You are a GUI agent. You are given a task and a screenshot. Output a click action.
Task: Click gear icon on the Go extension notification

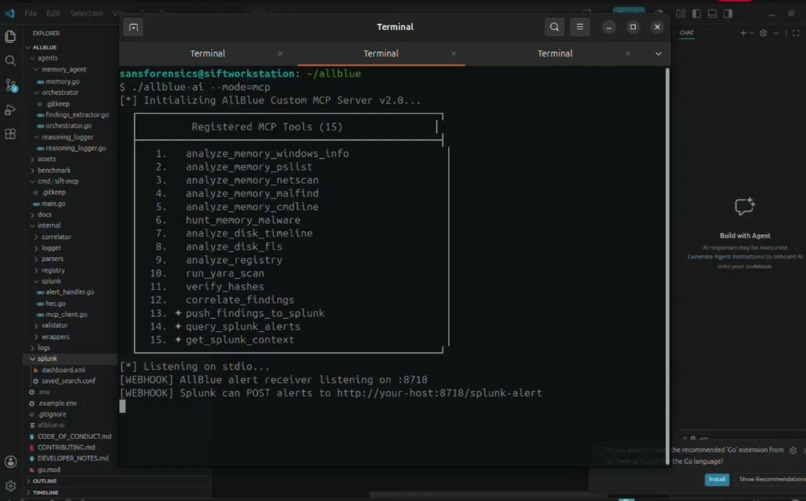tap(793, 450)
